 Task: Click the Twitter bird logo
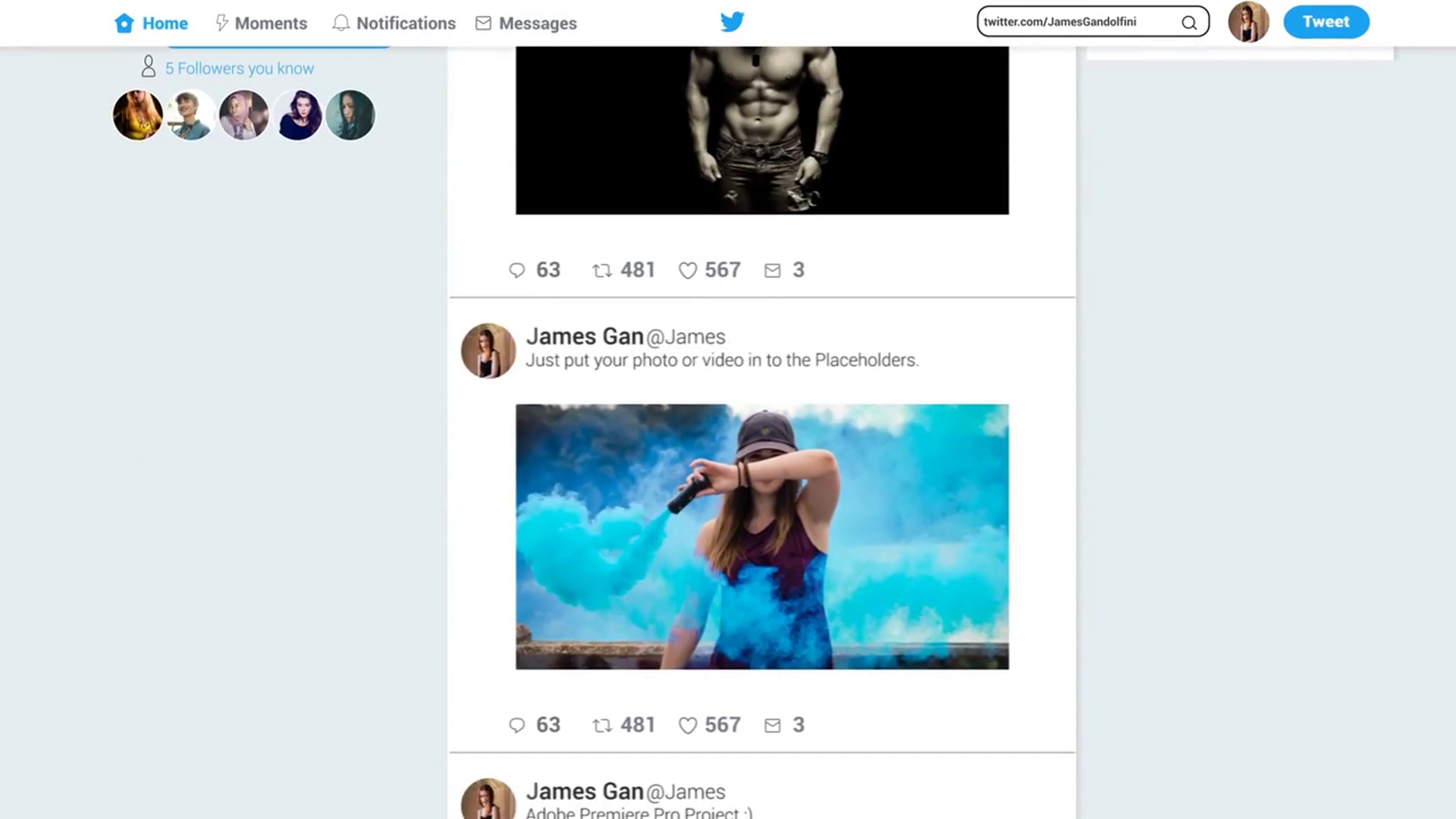[732, 22]
